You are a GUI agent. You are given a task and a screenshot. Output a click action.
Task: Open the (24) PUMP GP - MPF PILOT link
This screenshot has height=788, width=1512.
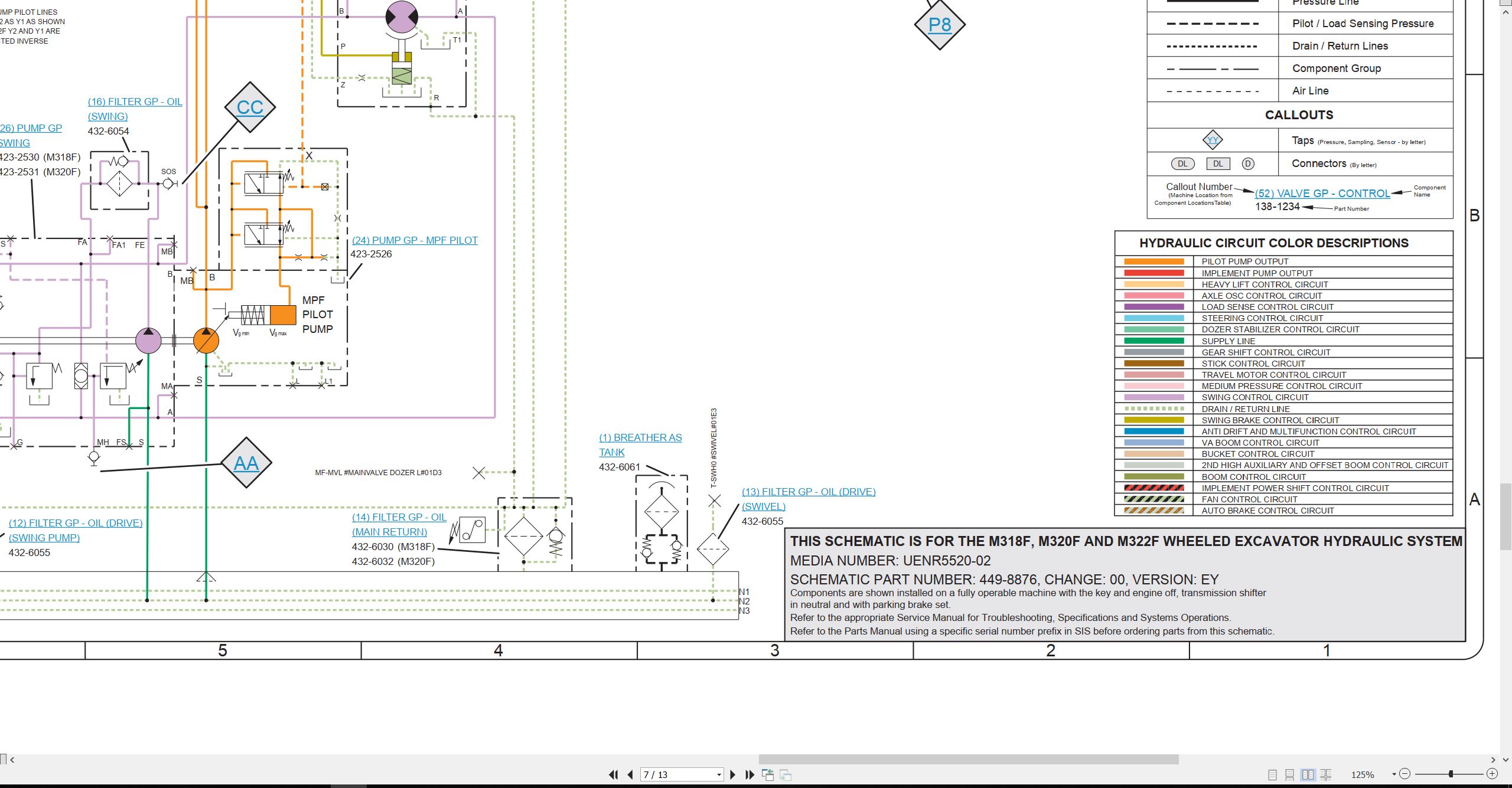pyautogui.click(x=415, y=240)
